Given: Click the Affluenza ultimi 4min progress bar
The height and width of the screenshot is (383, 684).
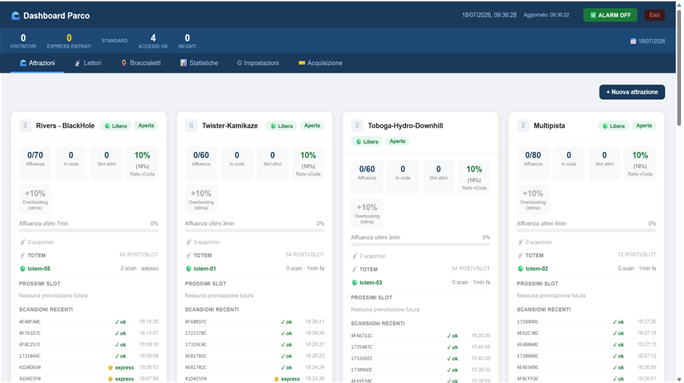Looking at the screenshot, I should pyautogui.click(x=586, y=230).
